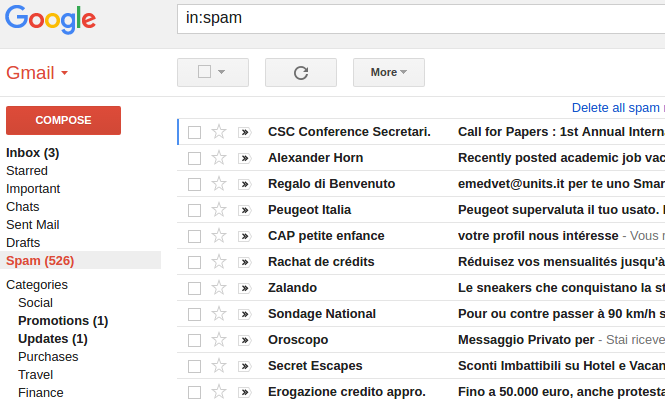Click importance marker for Oroscopo
The width and height of the screenshot is (665, 403).
tap(245, 340)
